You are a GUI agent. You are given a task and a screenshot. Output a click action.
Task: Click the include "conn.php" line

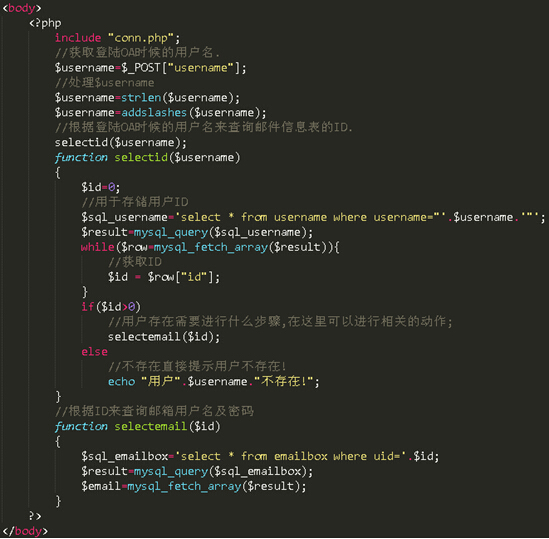tap(117, 38)
